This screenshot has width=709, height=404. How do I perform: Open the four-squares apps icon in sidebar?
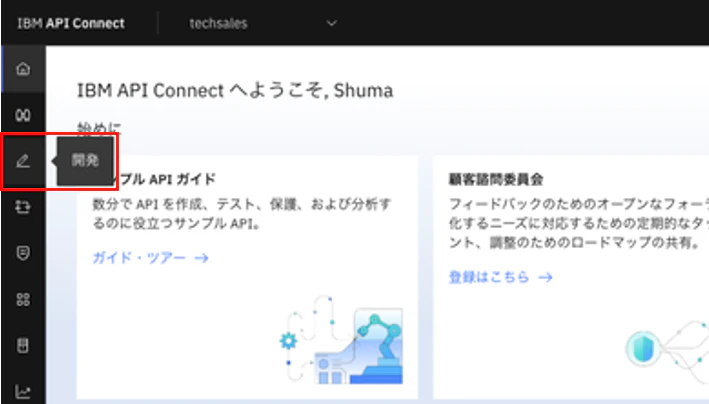(x=23, y=299)
